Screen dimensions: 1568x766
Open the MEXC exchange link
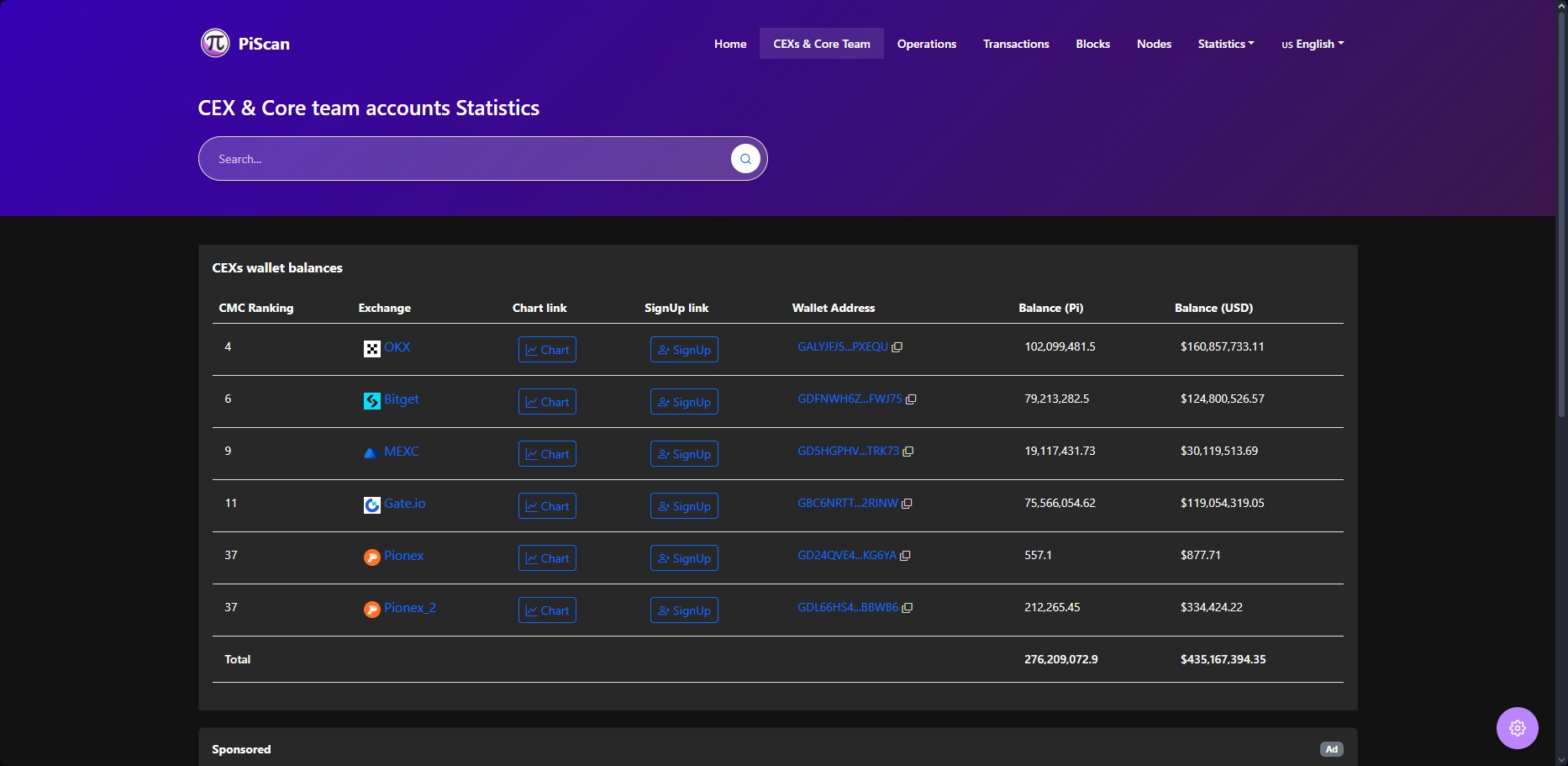coord(401,452)
